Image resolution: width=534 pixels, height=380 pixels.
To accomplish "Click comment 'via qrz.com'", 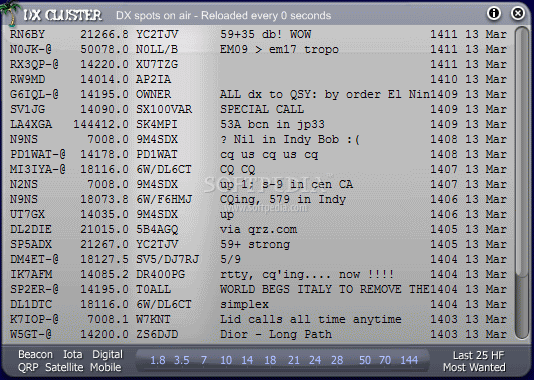I will click(258, 230).
